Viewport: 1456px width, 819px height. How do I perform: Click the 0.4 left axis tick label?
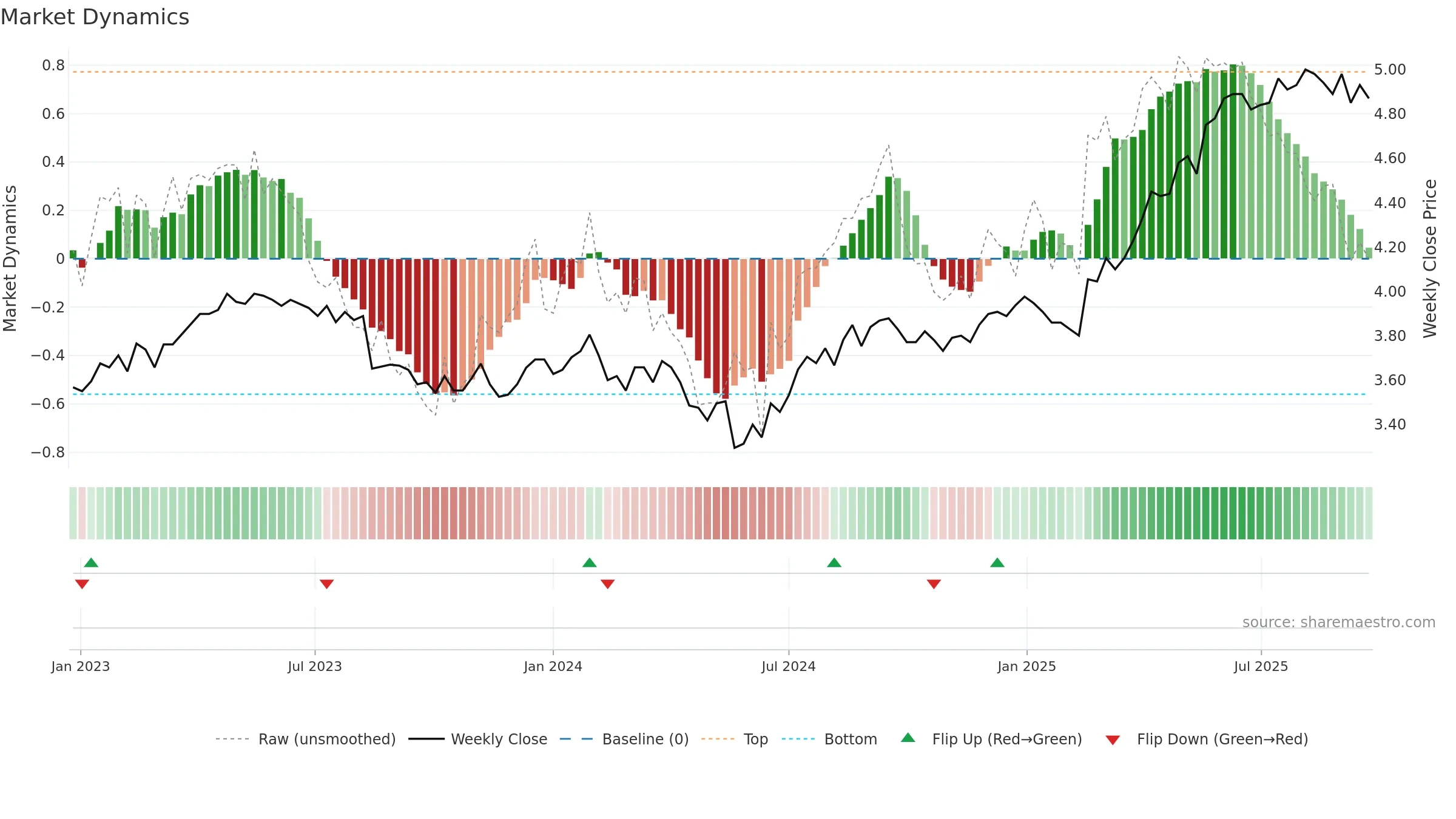pyautogui.click(x=53, y=162)
